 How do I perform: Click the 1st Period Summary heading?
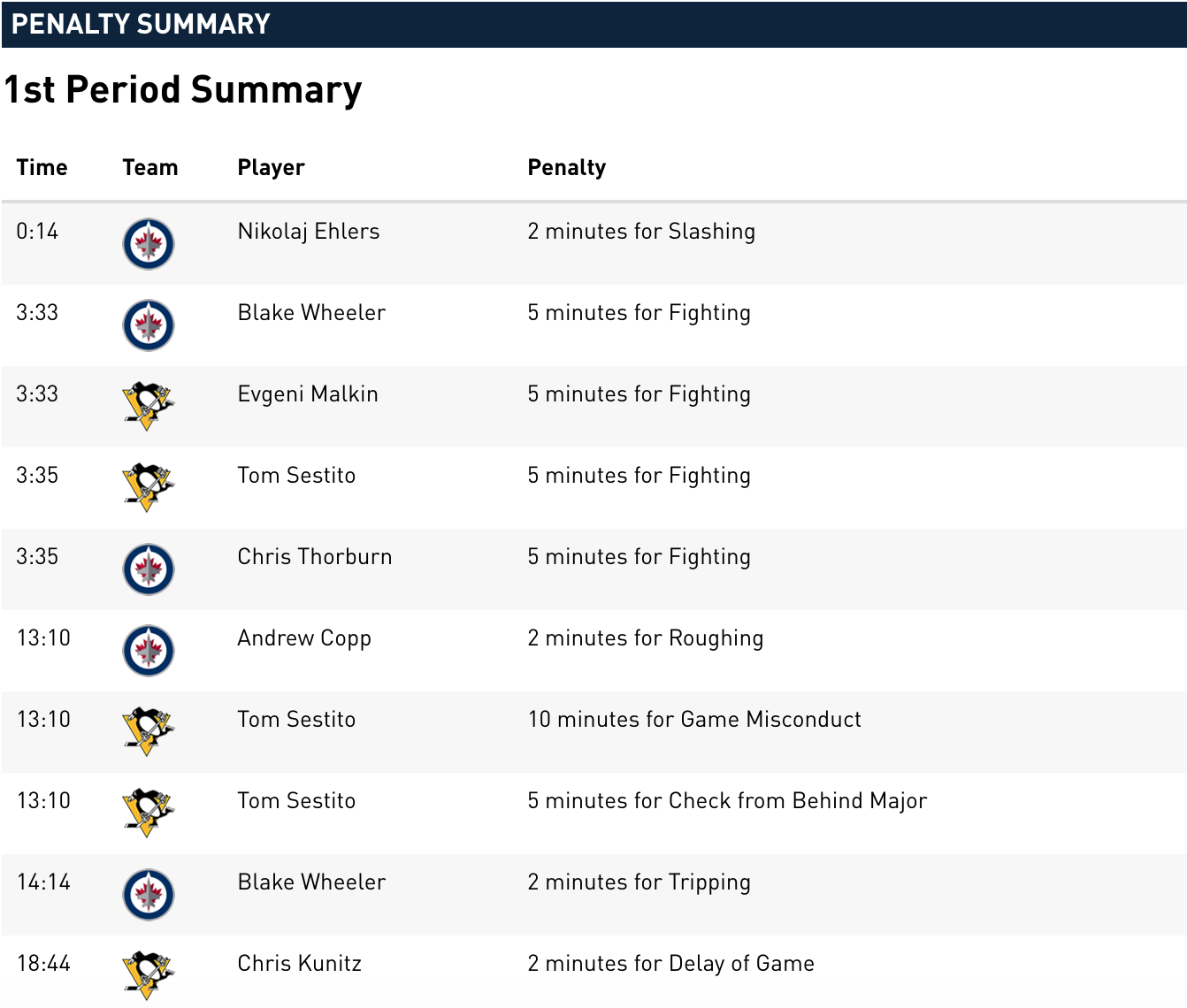tap(183, 90)
